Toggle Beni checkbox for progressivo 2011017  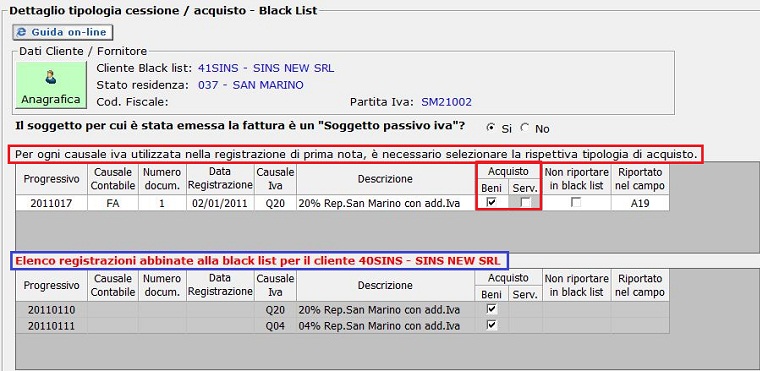(x=491, y=203)
